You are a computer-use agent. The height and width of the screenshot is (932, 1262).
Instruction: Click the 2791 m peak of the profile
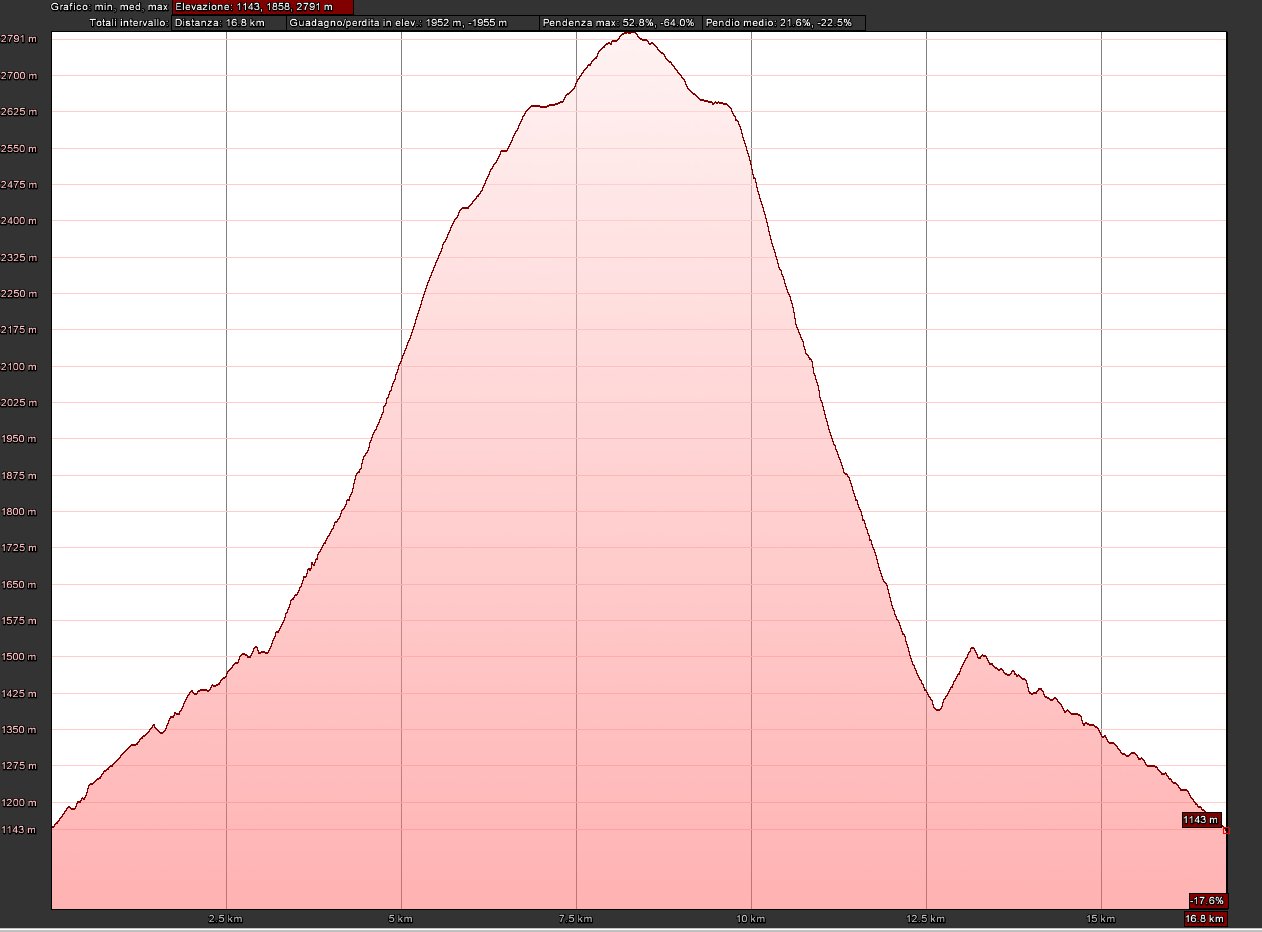tap(629, 33)
